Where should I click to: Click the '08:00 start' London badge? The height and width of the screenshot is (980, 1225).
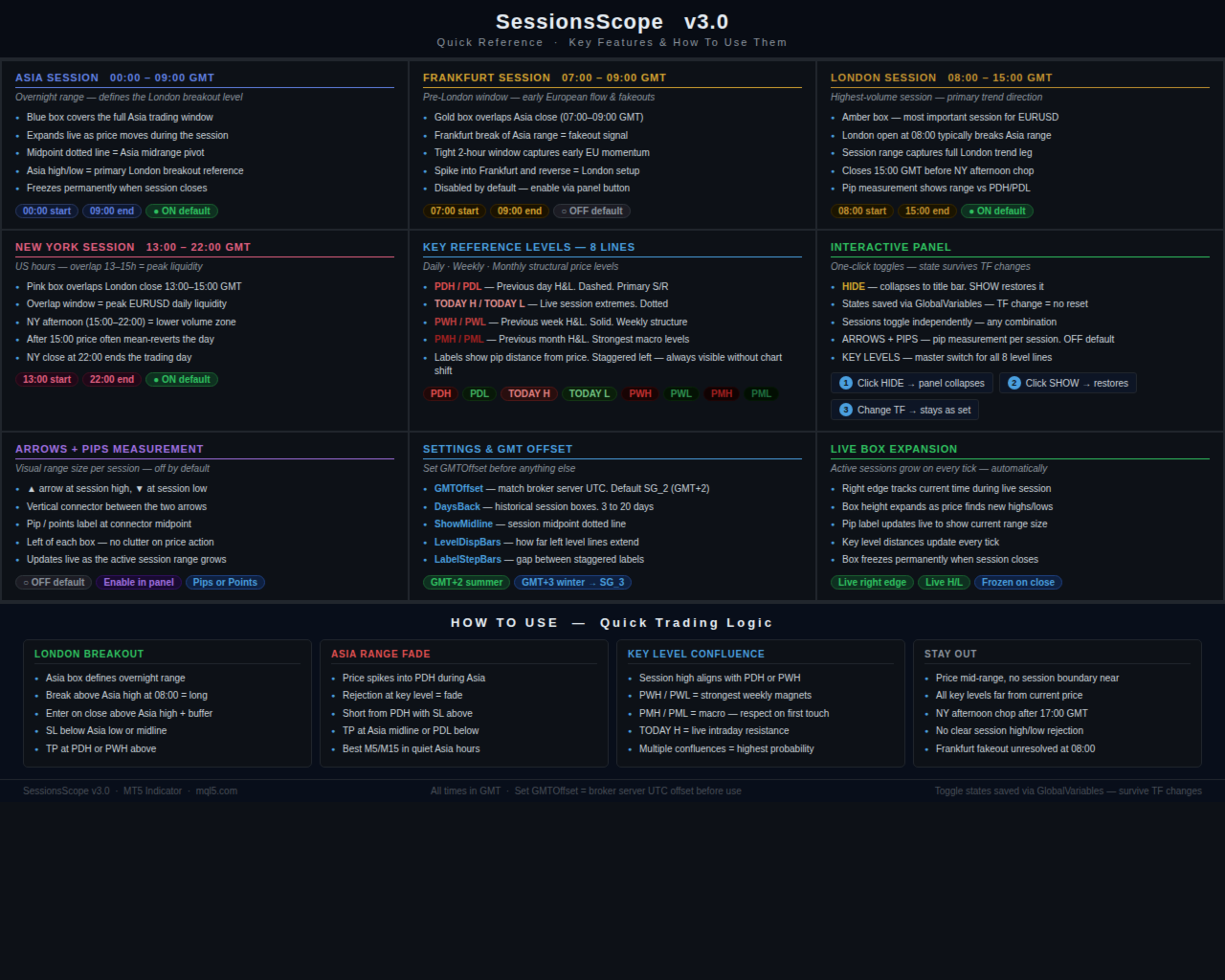(862, 211)
